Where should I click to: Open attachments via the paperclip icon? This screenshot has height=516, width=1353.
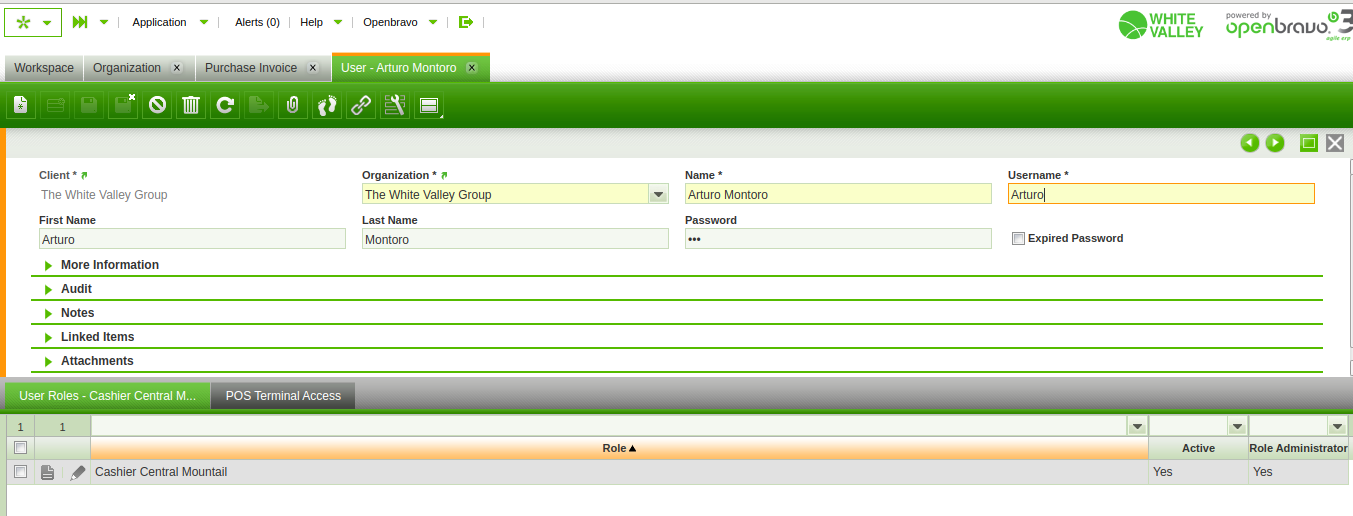(x=293, y=104)
